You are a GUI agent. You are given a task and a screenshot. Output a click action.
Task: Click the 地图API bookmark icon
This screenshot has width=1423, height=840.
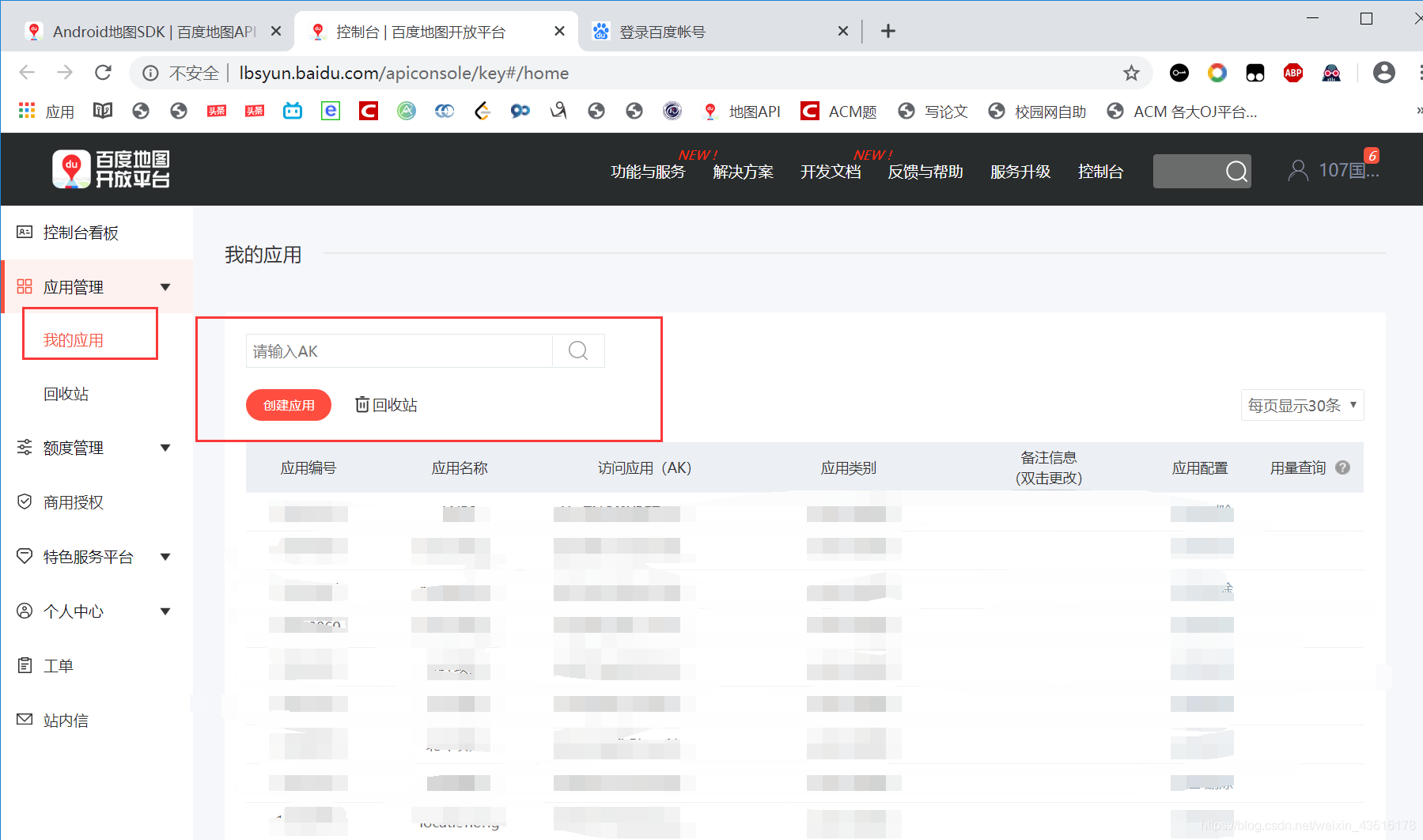tap(710, 111)
